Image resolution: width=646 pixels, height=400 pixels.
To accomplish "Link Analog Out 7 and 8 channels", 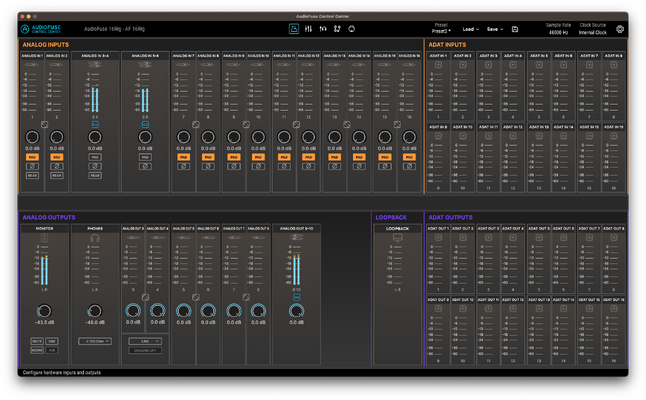I will pos(246,297).
